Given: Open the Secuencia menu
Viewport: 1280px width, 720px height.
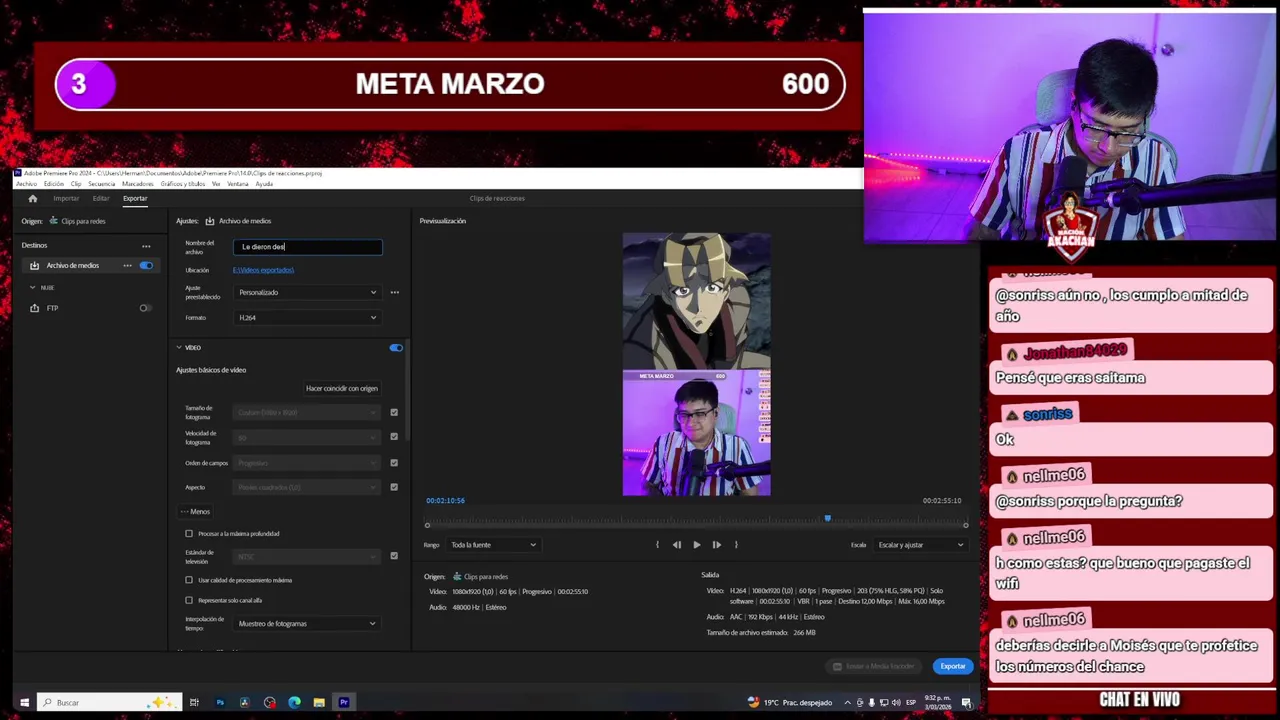Looking at the screenshot, I should [101, 184].
